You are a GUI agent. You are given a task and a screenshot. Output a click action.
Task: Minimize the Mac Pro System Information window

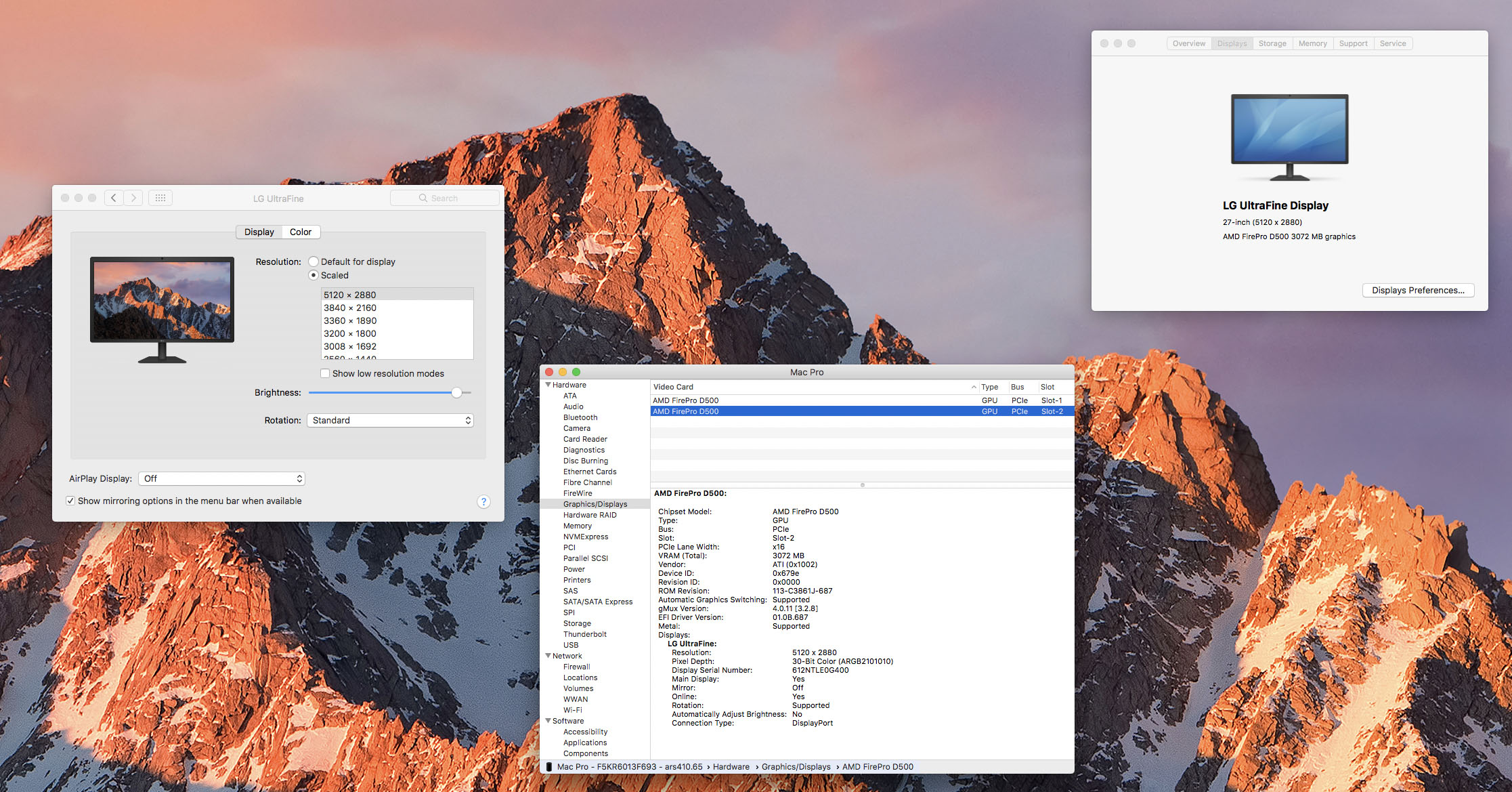[563, 372]
